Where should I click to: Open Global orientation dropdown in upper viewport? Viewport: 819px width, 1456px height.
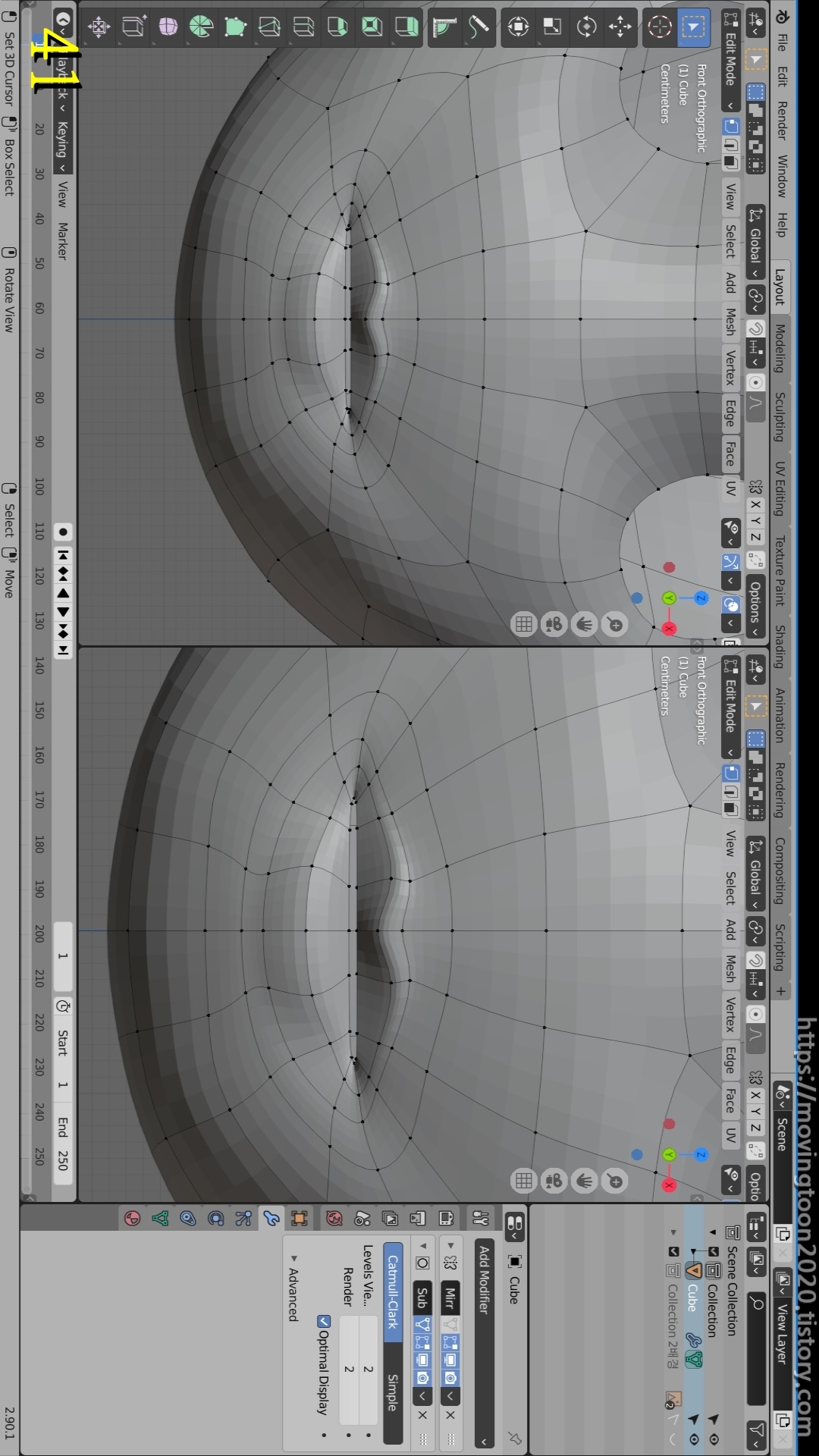(x=756, y=243)
